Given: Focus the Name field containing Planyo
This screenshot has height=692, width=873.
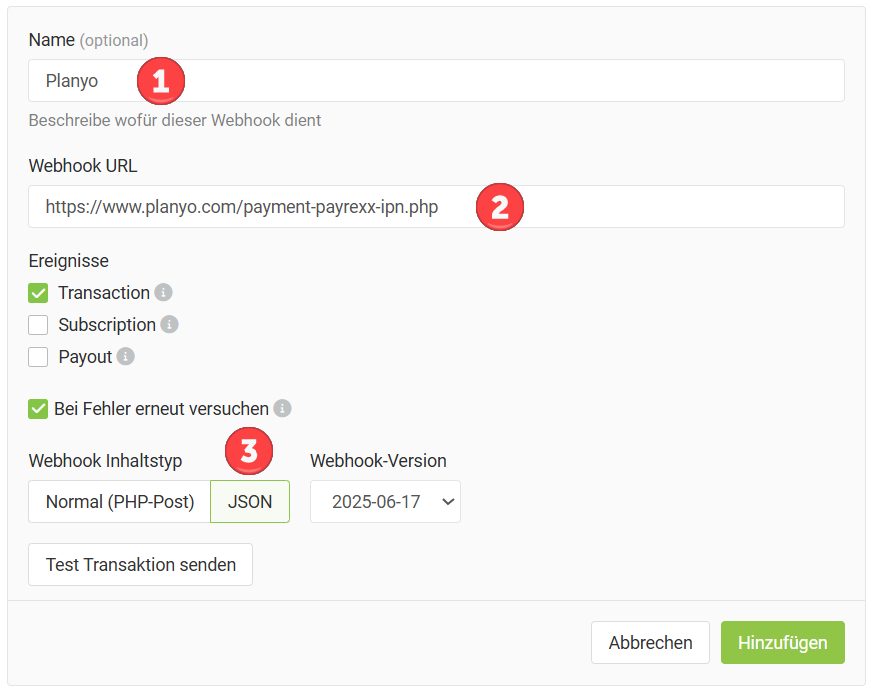Looking at the screenshot, I should [436, 81].
